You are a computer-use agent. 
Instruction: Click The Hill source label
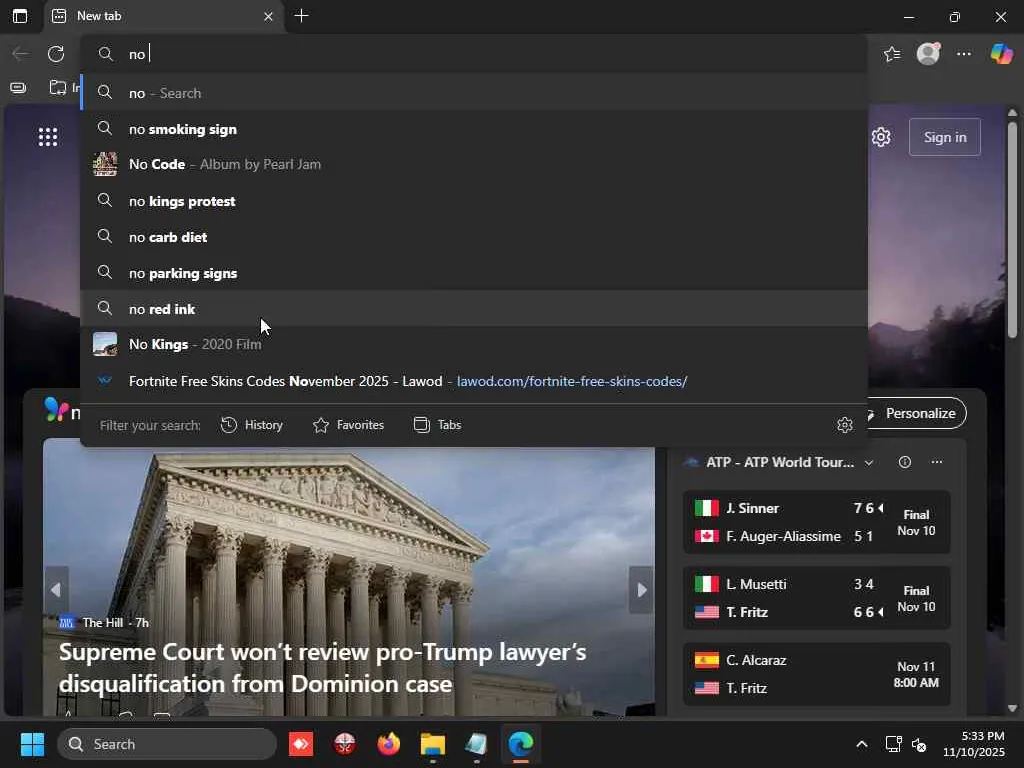(103, 622)
